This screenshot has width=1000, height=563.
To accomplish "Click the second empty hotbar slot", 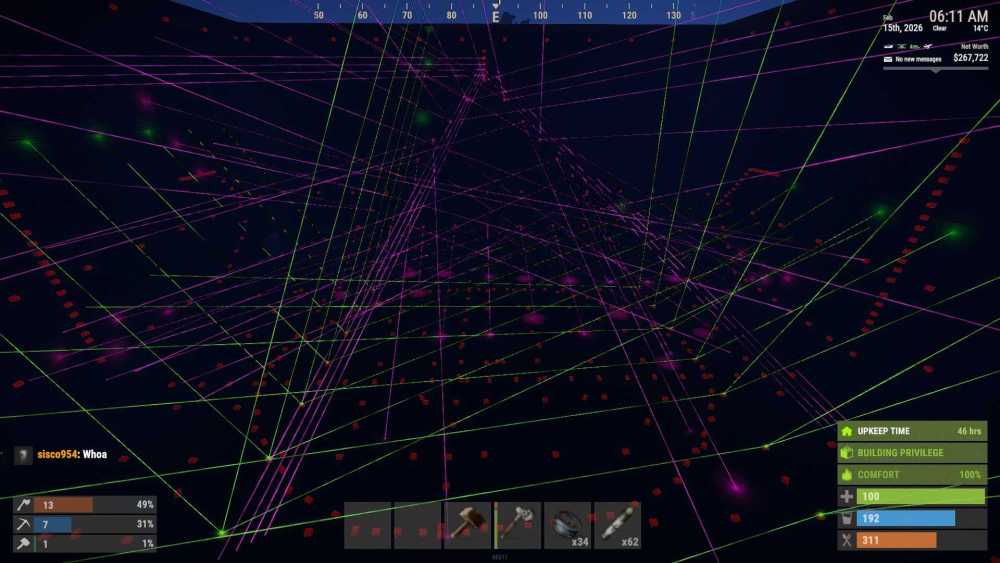I will tap(417, 525).
